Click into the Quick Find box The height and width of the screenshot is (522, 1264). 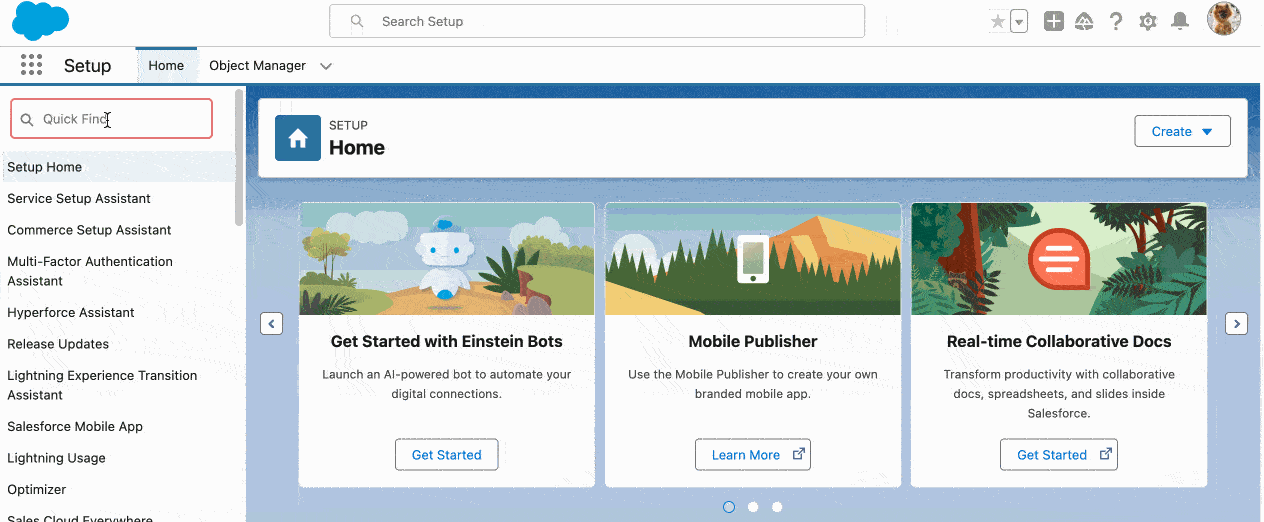112,119
